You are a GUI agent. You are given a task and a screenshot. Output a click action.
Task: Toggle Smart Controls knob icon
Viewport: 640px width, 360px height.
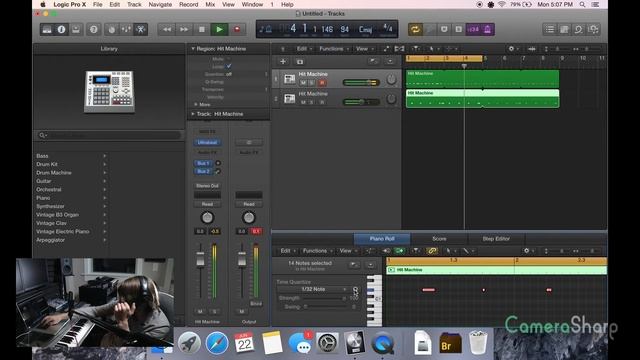coord(111,29)
